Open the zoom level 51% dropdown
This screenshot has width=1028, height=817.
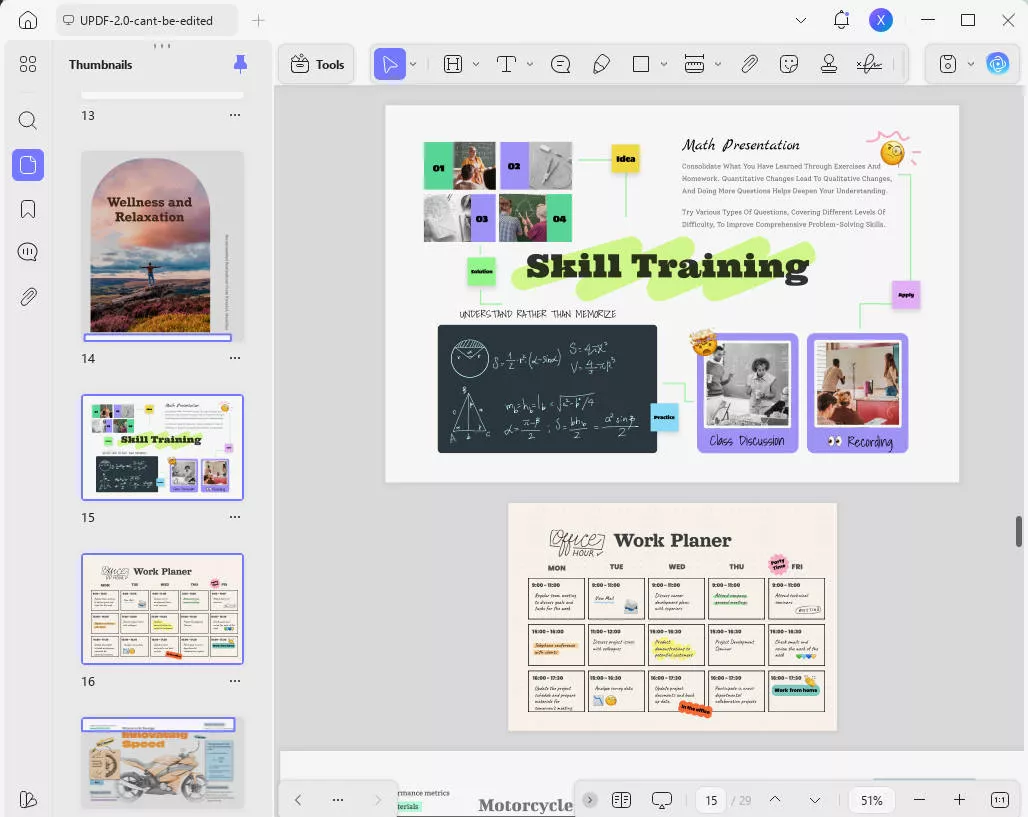(871, 800)
